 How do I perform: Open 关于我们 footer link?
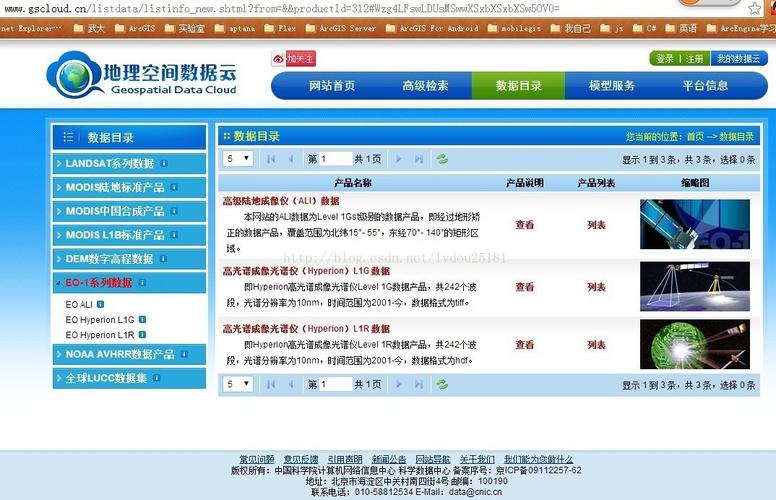click(477, 459)
